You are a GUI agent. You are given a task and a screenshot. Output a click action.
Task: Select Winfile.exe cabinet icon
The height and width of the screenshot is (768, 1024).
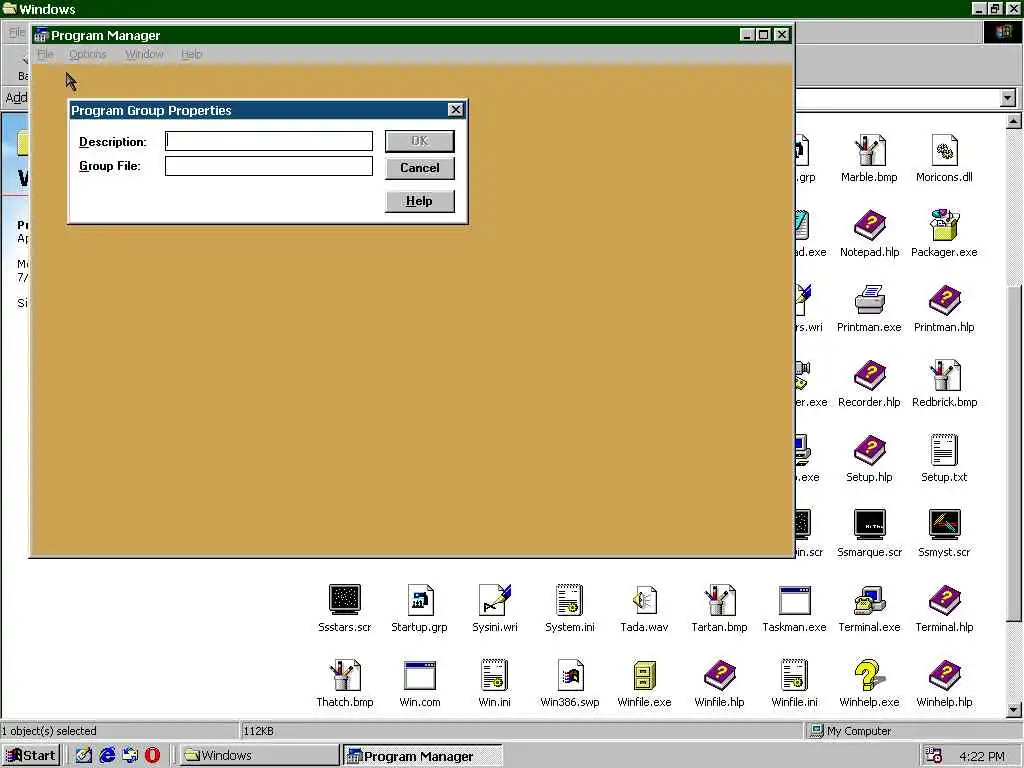(x=645, y=675)
